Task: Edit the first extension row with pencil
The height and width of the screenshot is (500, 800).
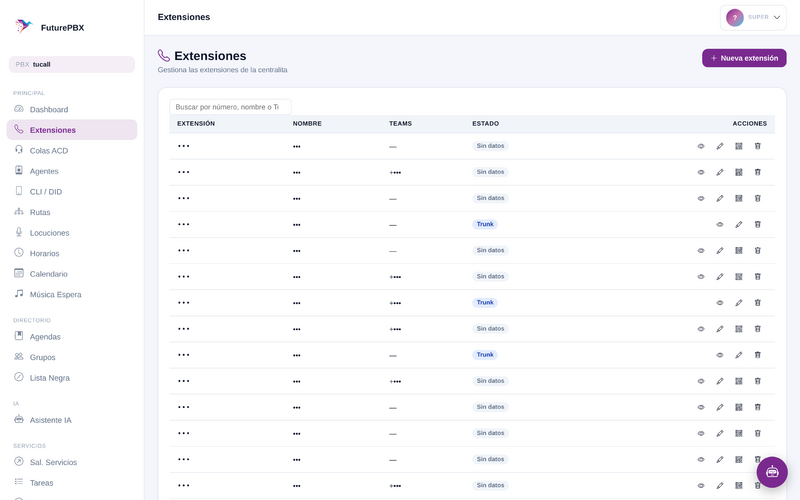Action: [719, 146]
